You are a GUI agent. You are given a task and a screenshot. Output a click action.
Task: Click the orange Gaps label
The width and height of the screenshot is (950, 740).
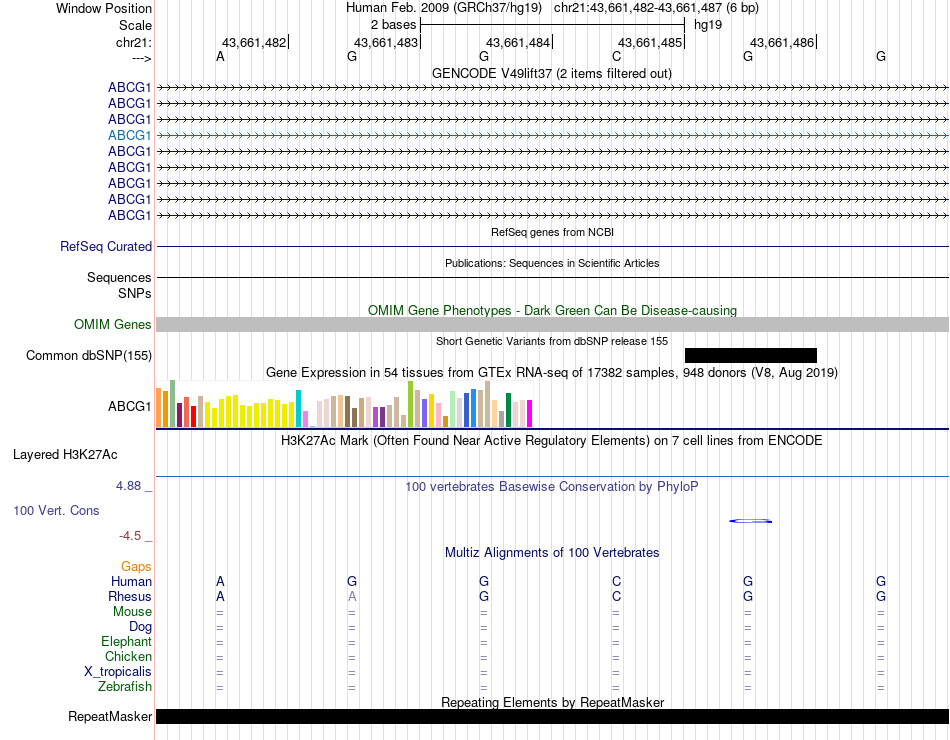(136, 567)
